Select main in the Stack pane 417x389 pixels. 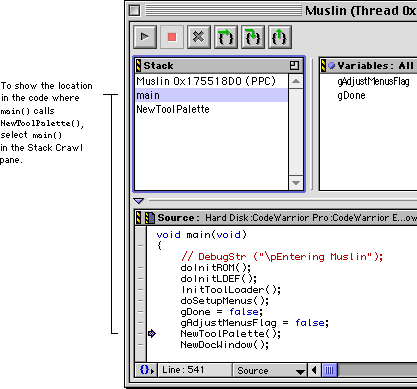point(211,95)
